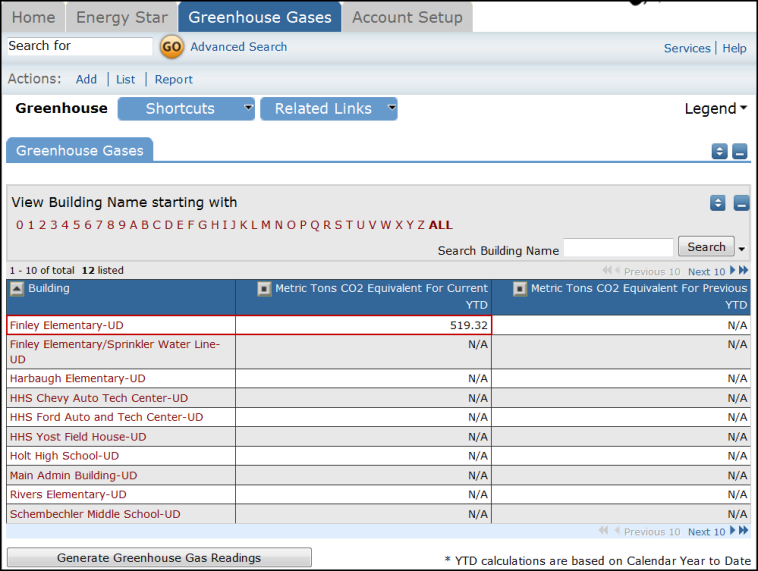758x571 pixels.
Task: Sort by Building column sort icon
Action: (17, 289)
